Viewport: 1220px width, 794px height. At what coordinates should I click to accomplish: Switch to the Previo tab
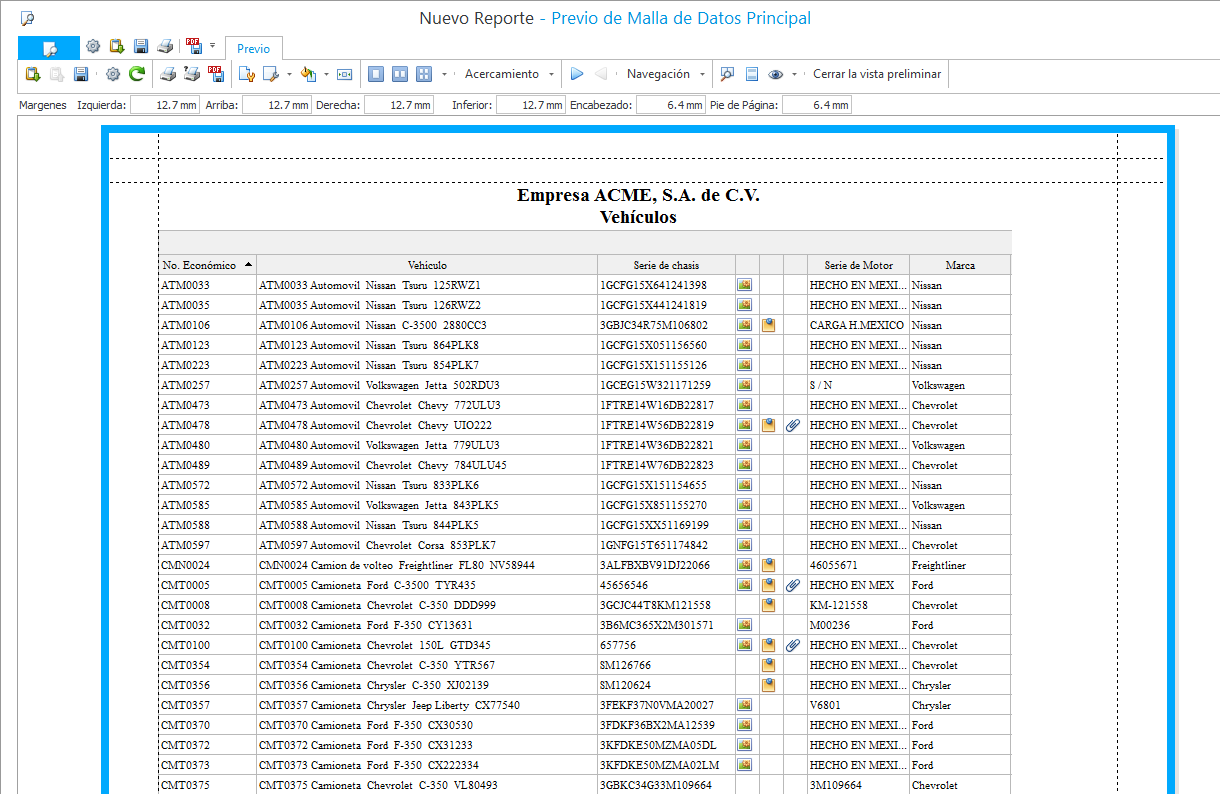(253, 48)
